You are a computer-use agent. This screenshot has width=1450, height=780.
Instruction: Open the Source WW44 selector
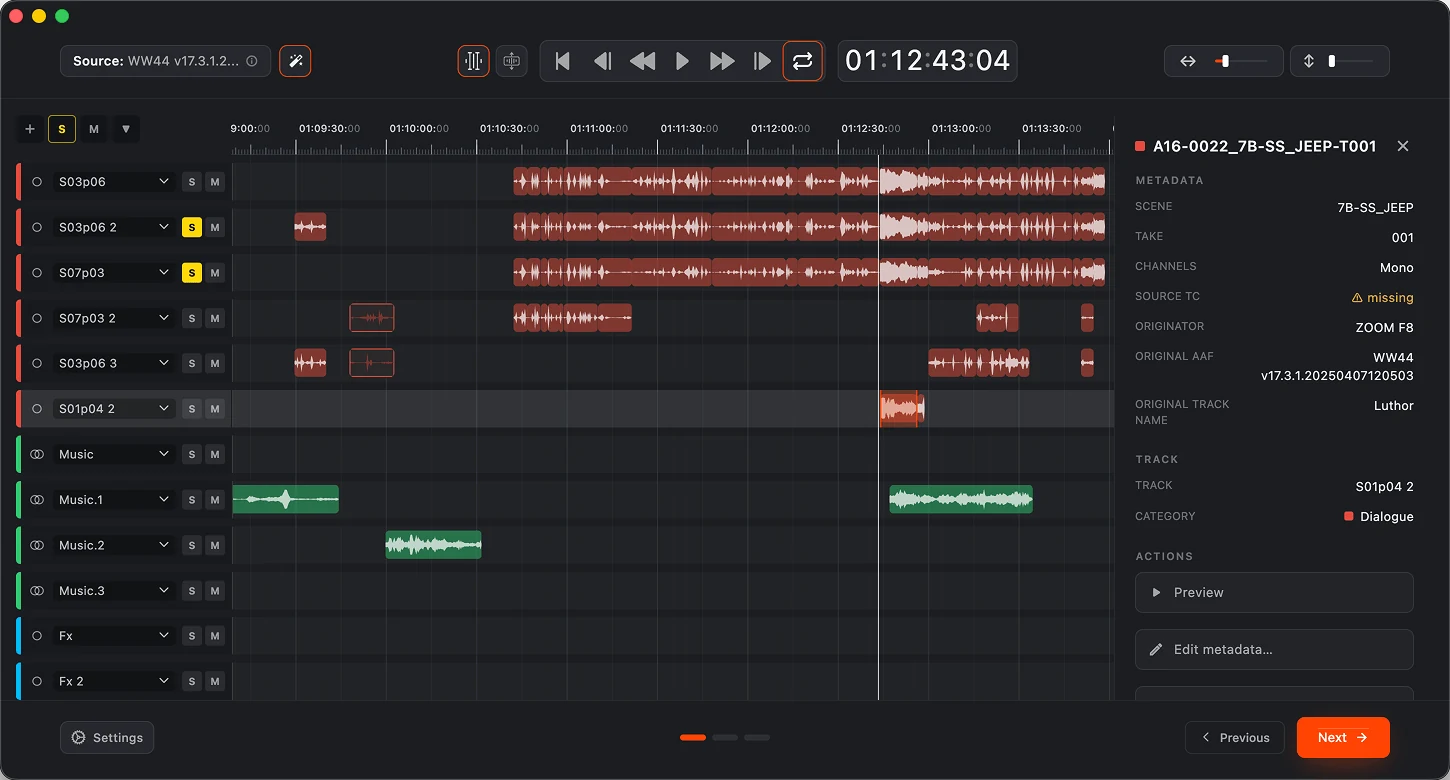pos(165,61)
